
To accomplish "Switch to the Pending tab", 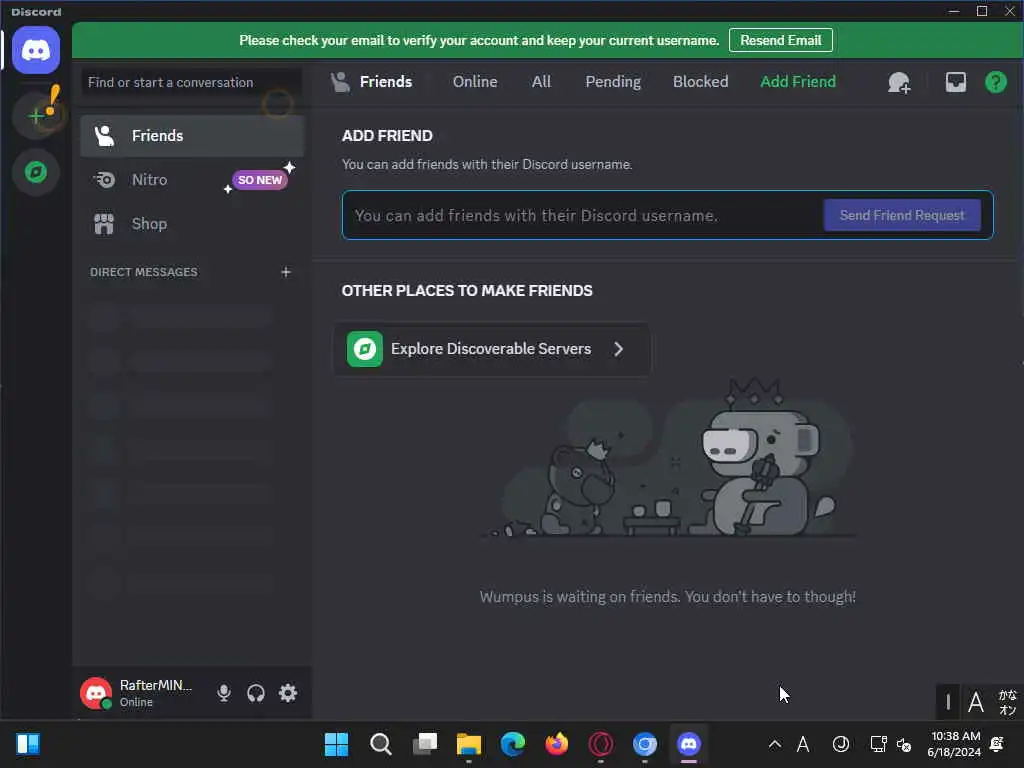I will coord(613,82).
